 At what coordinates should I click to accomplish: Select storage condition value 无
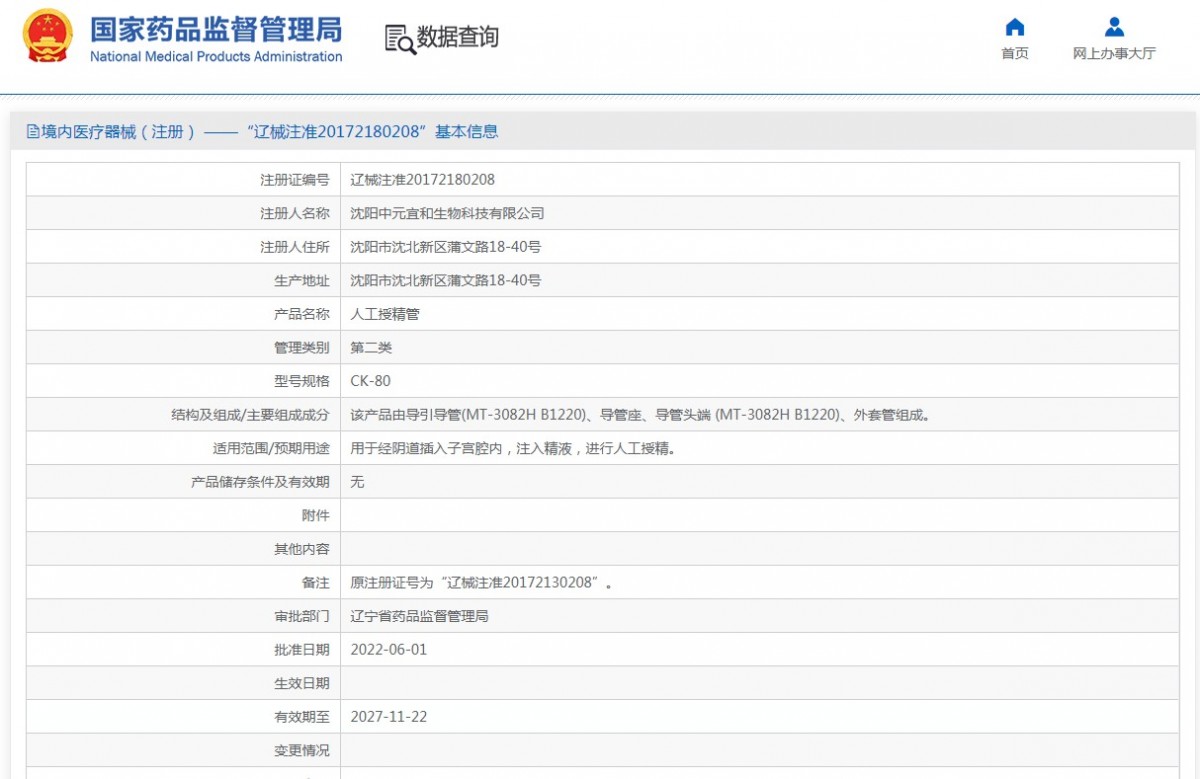(358, 482)
